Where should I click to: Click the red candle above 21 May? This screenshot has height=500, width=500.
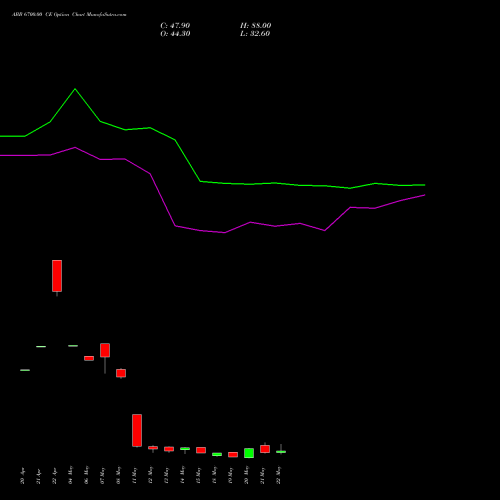click(x=265, y=449)
